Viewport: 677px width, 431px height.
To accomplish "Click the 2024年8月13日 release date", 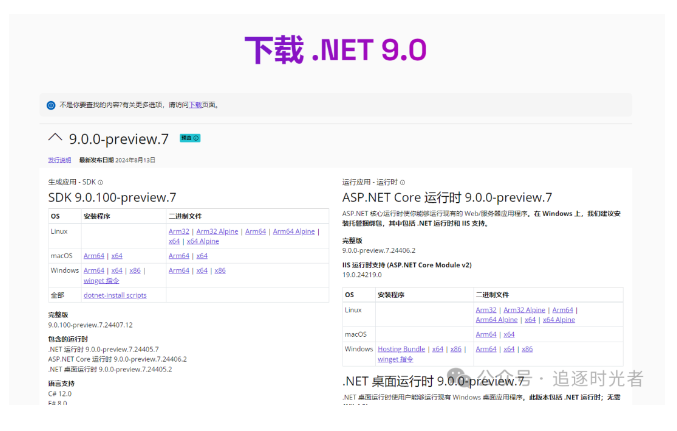I will tap(135, 160).
